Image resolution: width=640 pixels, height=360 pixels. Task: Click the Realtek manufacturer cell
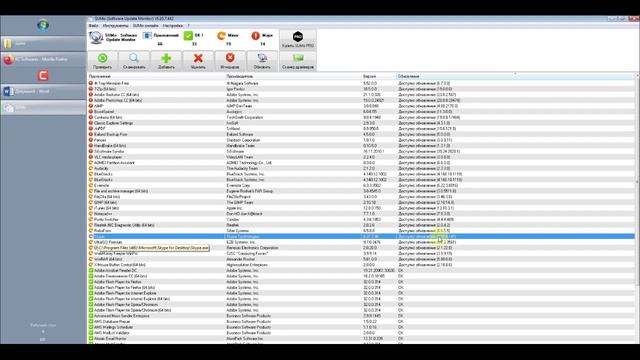pos(233,225)
